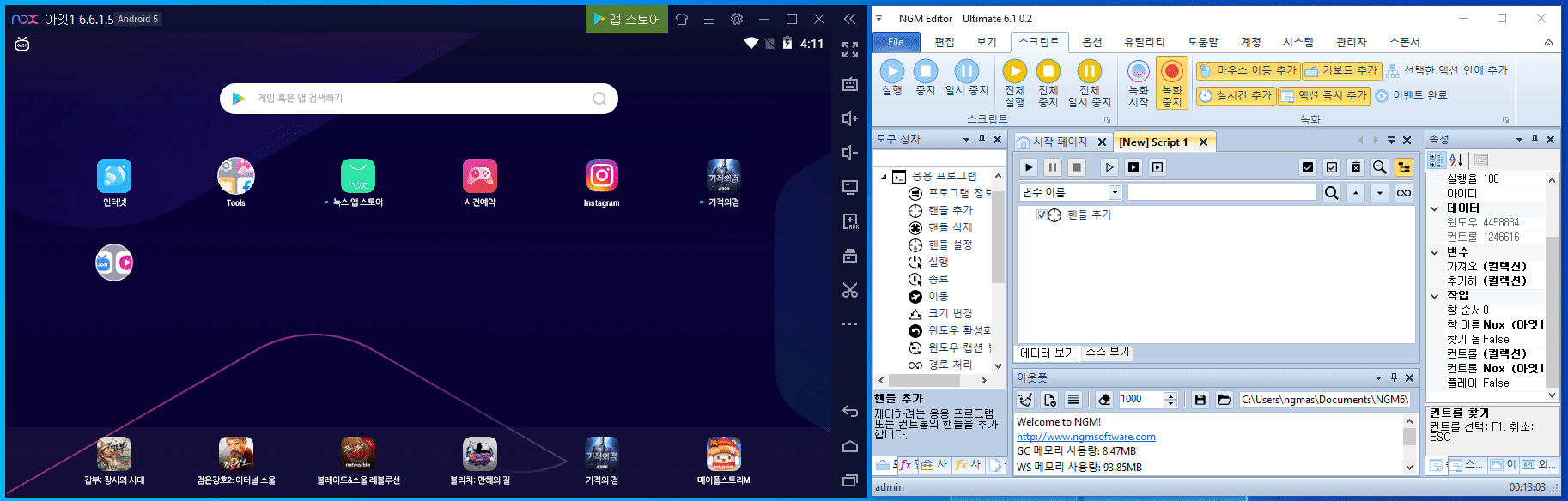The height and width of the screenshot is (501, 1568).
Task: Click the 실시간 추가 button
Action: tap(1236, 95)
